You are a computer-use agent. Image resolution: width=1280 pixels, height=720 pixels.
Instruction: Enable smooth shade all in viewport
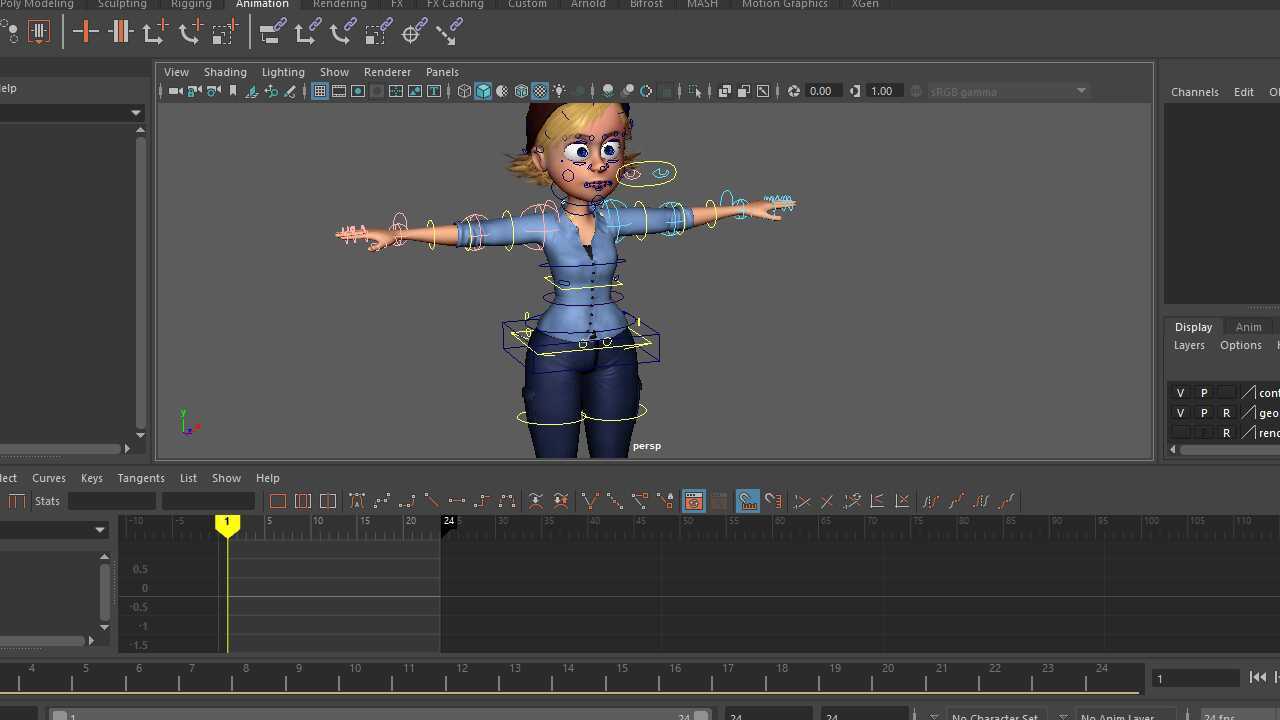[483, 91]
